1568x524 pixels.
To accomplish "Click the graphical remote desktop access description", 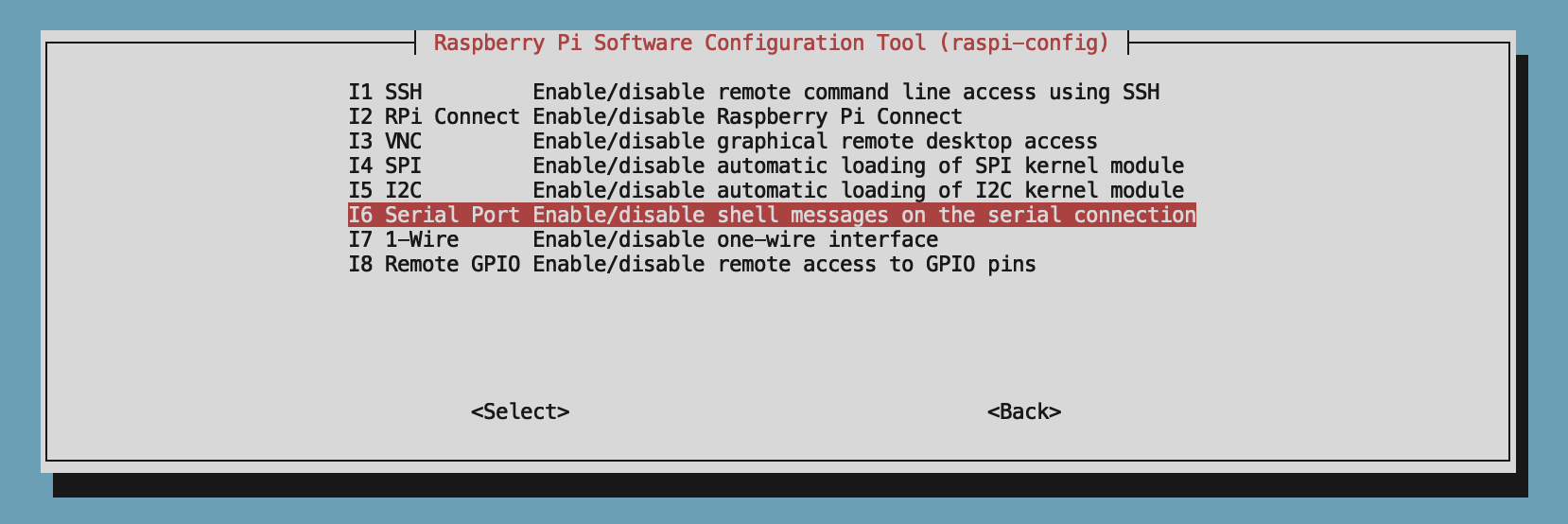I will coord(815,141).
